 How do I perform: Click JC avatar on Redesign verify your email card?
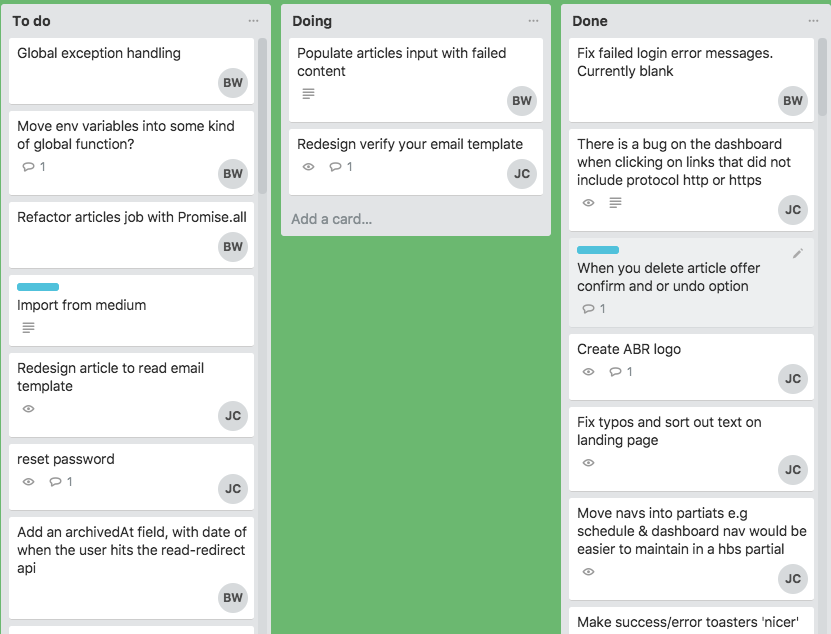click(522, 174)
